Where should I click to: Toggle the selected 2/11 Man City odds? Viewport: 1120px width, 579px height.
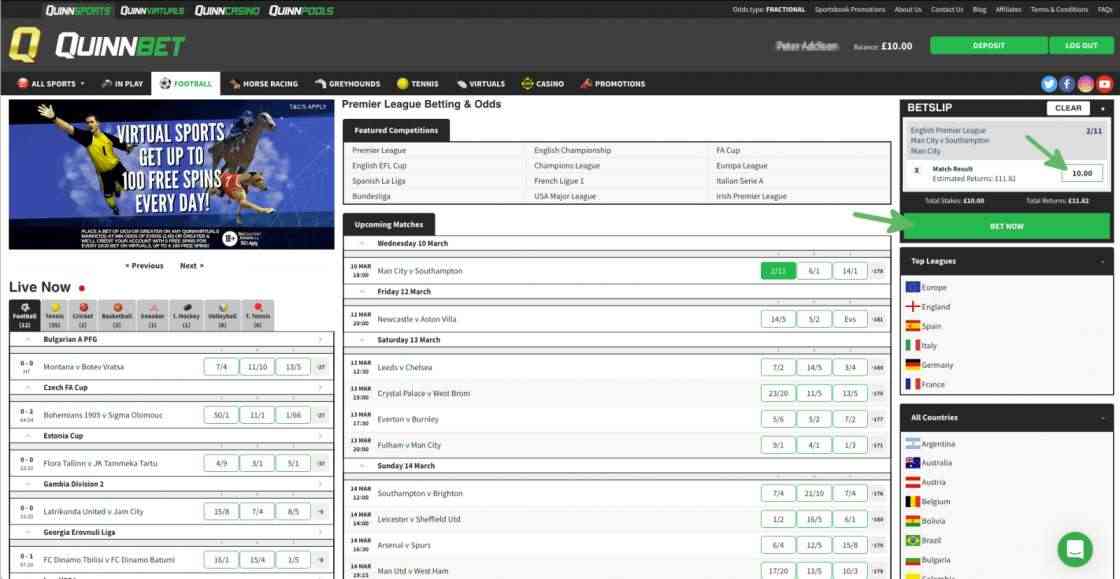(777, 271)
